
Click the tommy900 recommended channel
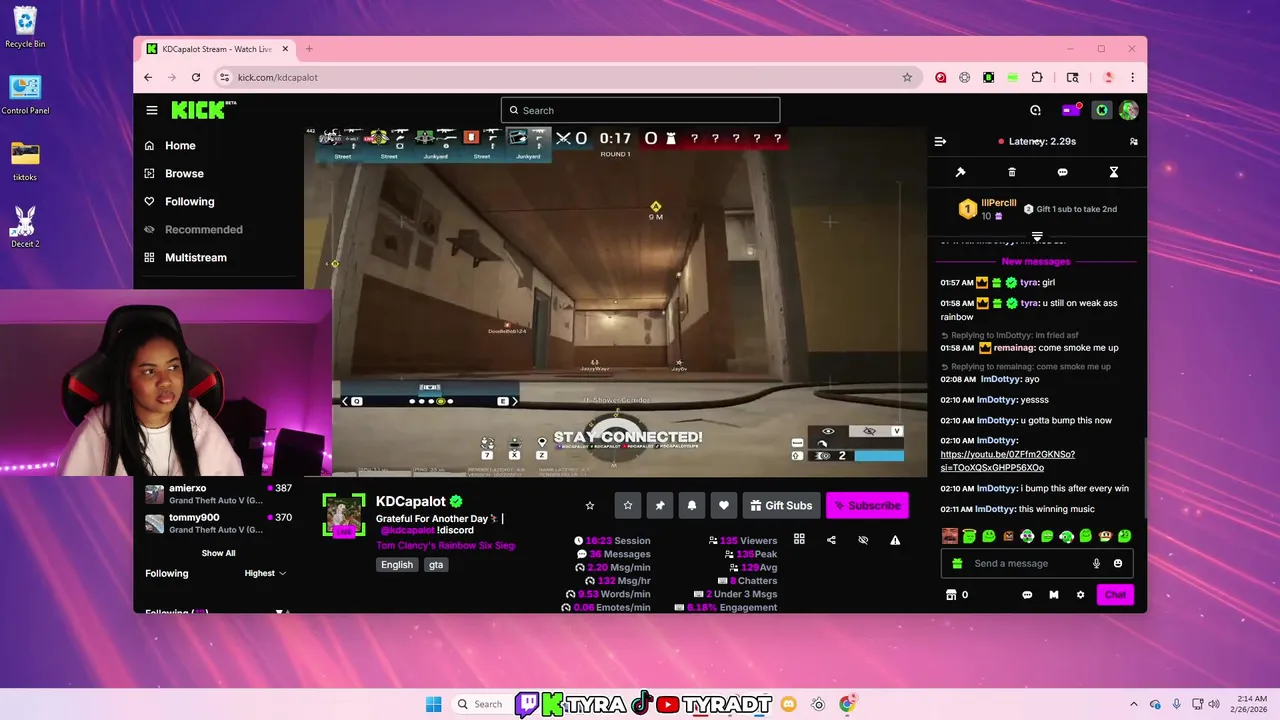tap(218, 523)
